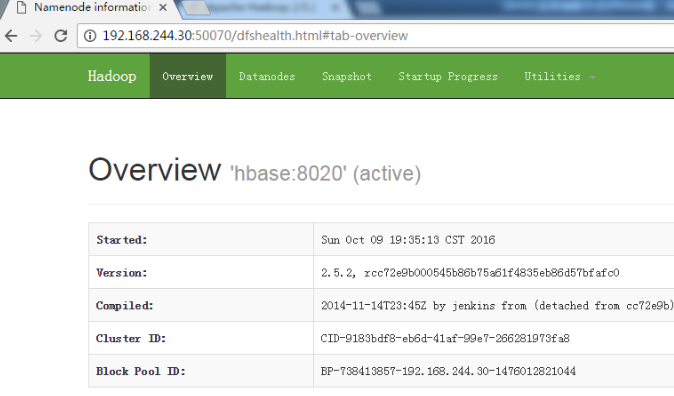
Task: Open the Datanodes tab
Action: click(267, 76)
